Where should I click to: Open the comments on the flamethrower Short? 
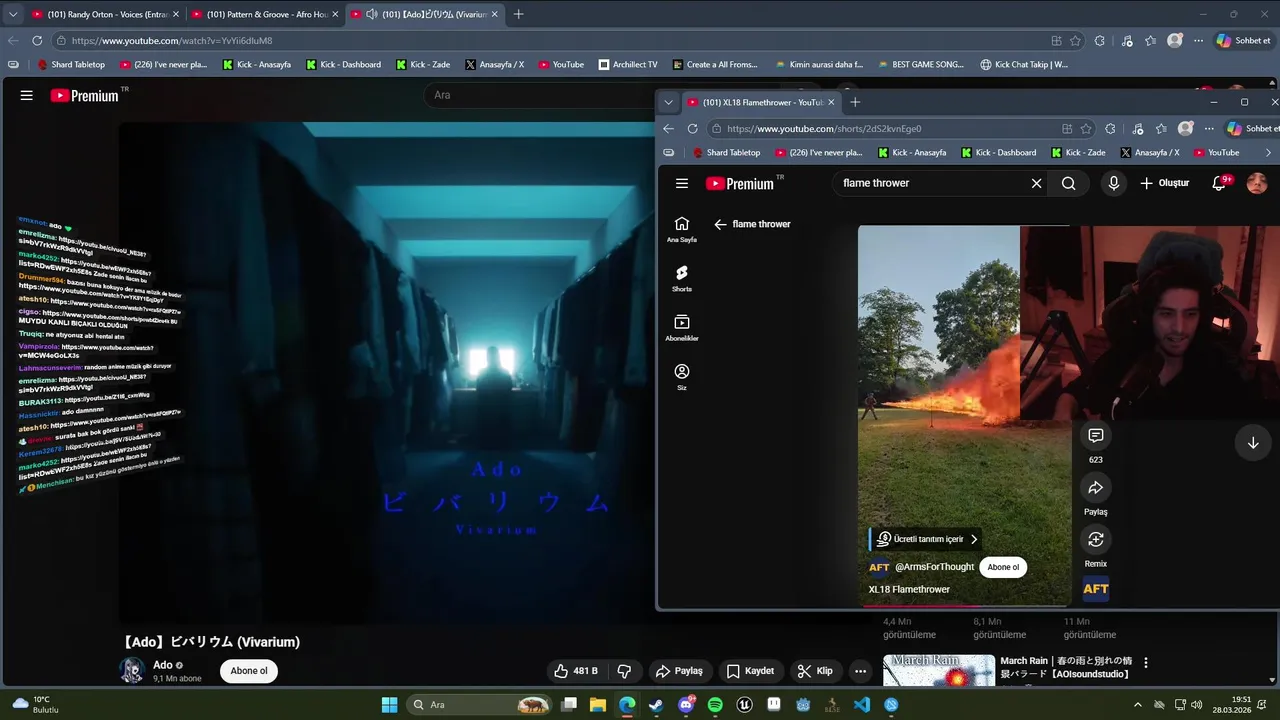pyautogui.click(x=1095, y=435)
